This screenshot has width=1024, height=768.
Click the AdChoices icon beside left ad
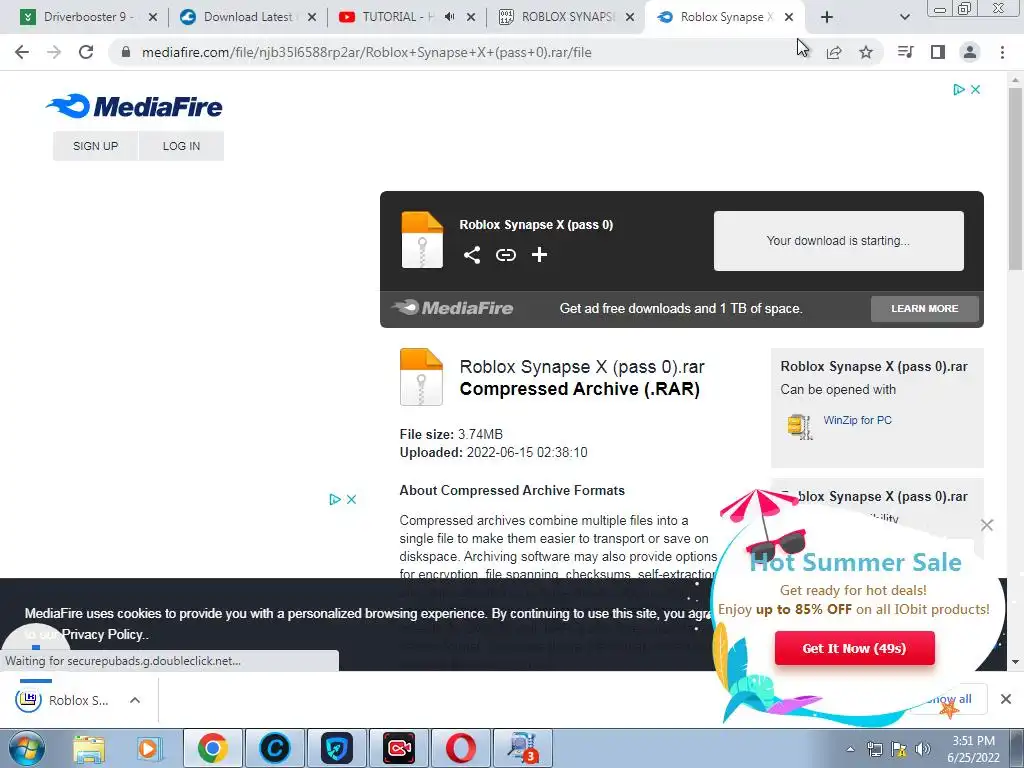[x=335, y=500]
